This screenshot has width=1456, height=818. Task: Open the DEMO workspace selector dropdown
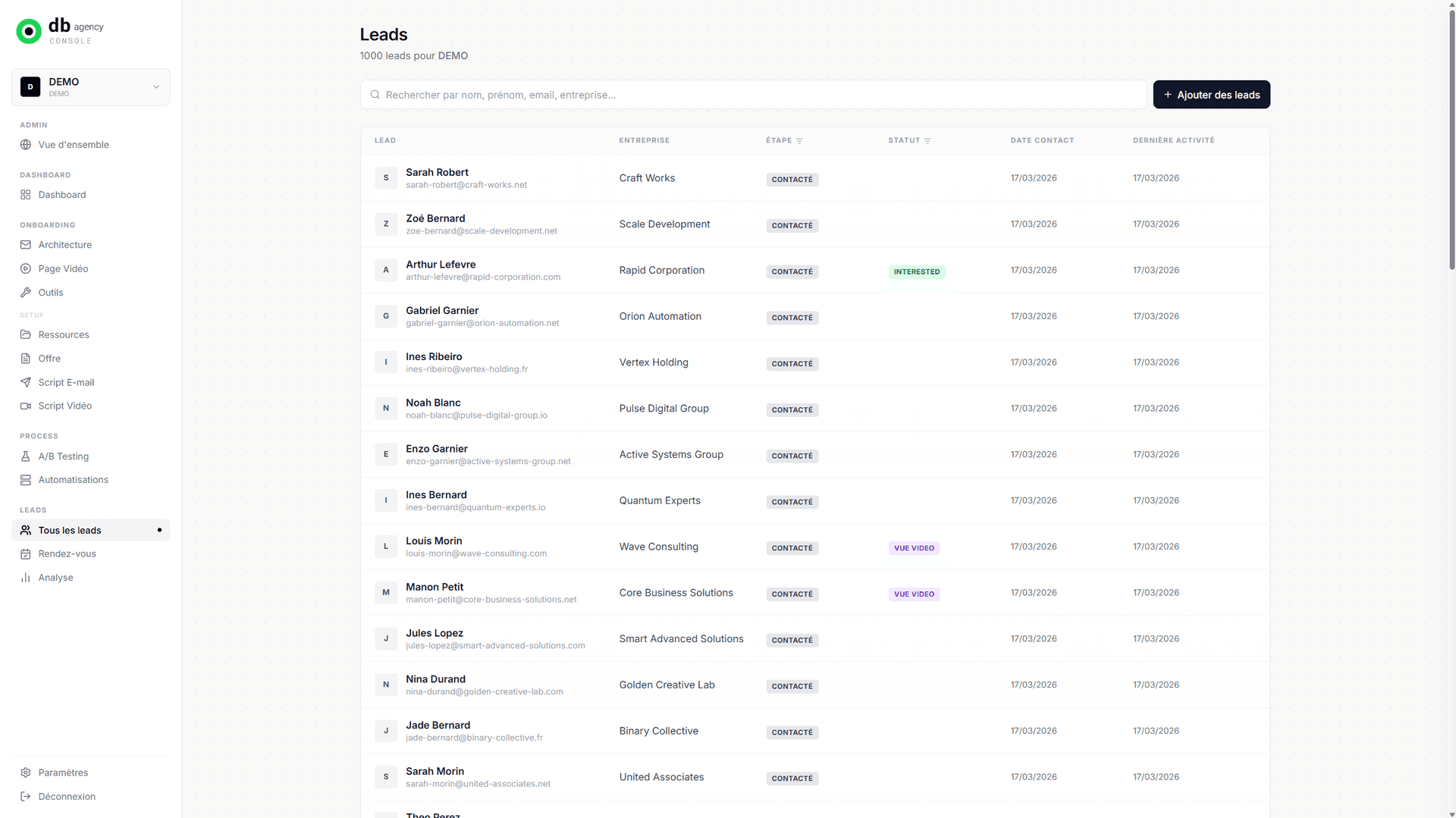tap(91, 87)
